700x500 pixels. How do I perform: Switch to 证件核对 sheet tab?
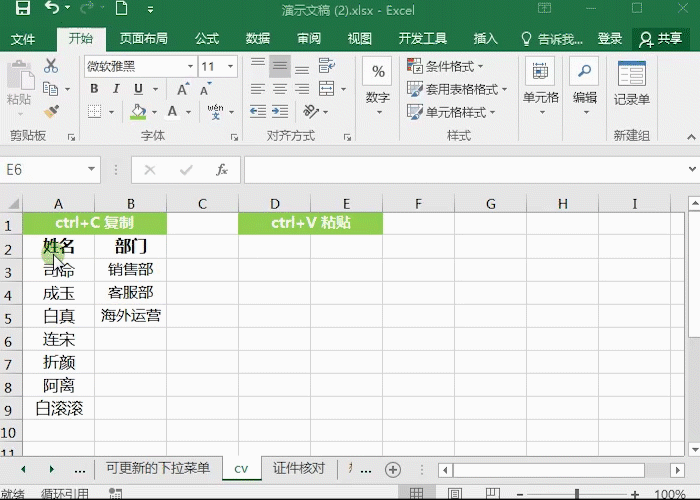[299, 468]
